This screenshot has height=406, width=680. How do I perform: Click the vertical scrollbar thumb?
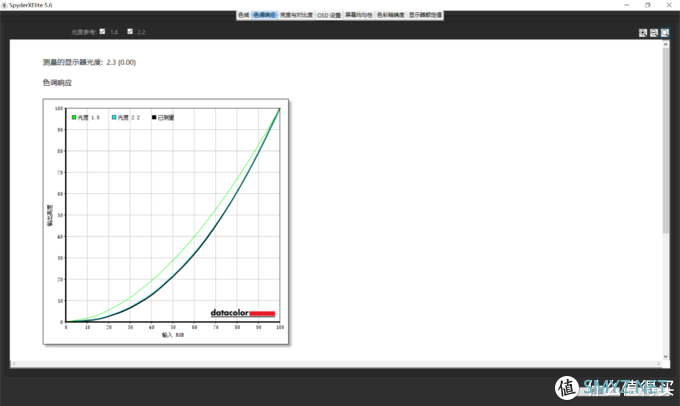(666, 141)
